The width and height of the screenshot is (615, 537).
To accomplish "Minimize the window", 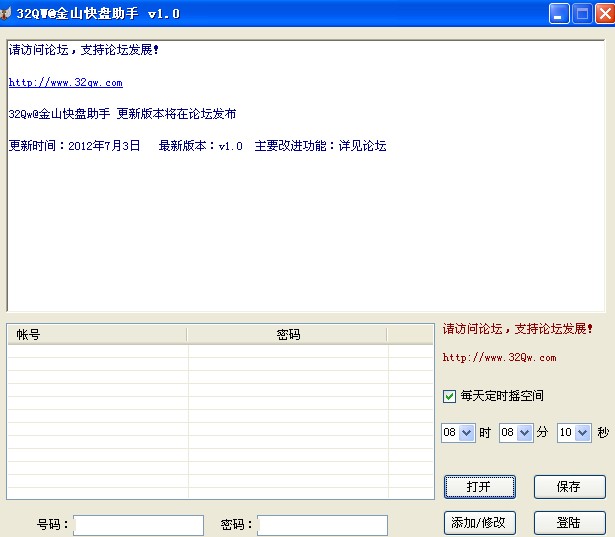I will tap(559, 14).
